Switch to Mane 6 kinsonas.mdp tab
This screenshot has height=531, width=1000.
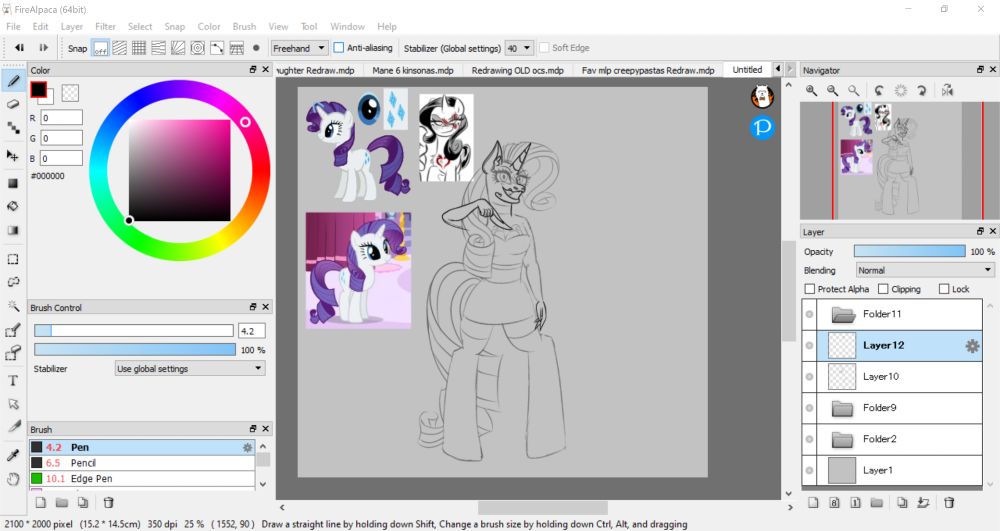click(x=413, y=70)
